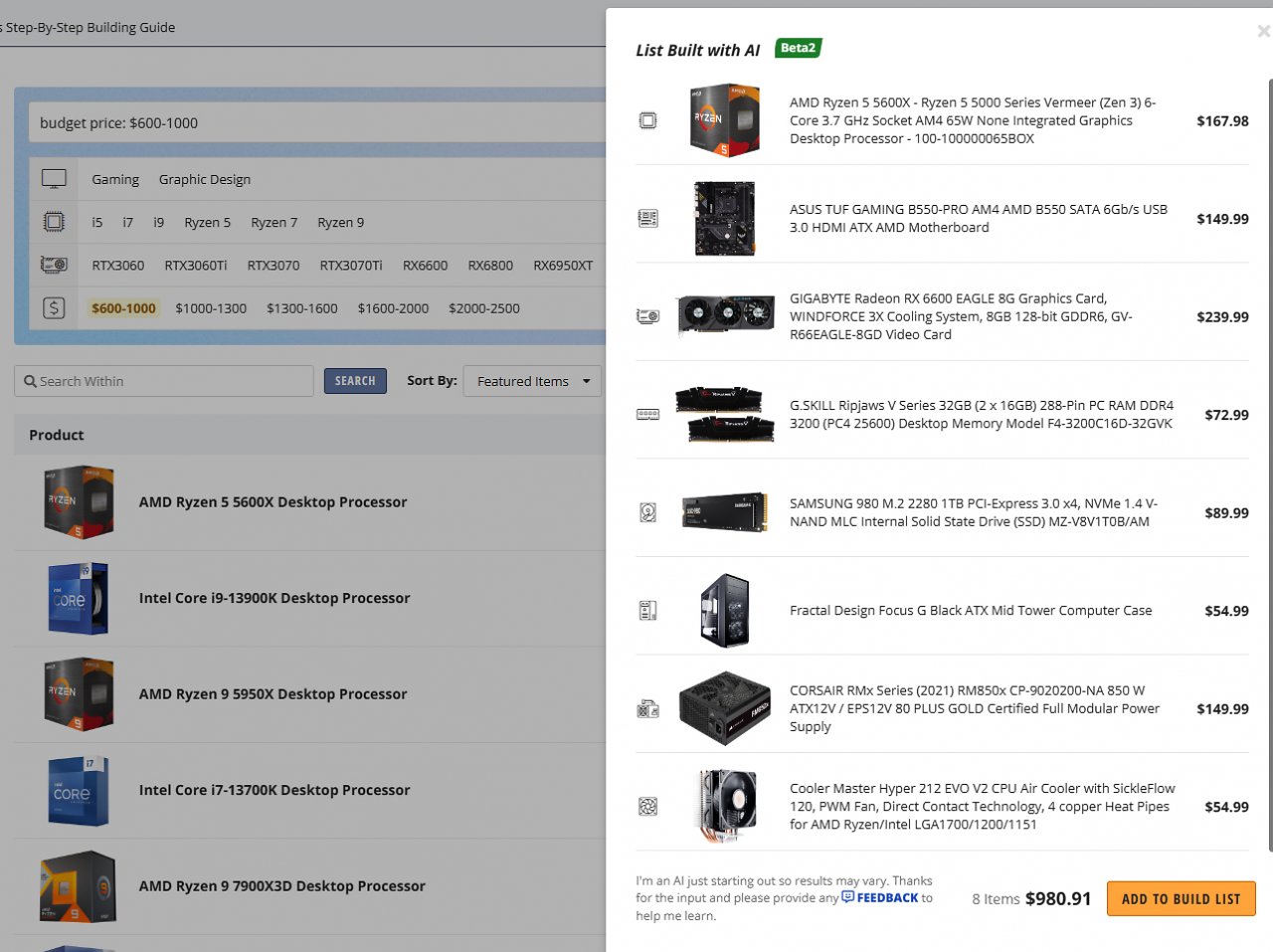The image size is (1273, 952).
Task: Open the FEEDBACK link
Action: click(887, 897)
